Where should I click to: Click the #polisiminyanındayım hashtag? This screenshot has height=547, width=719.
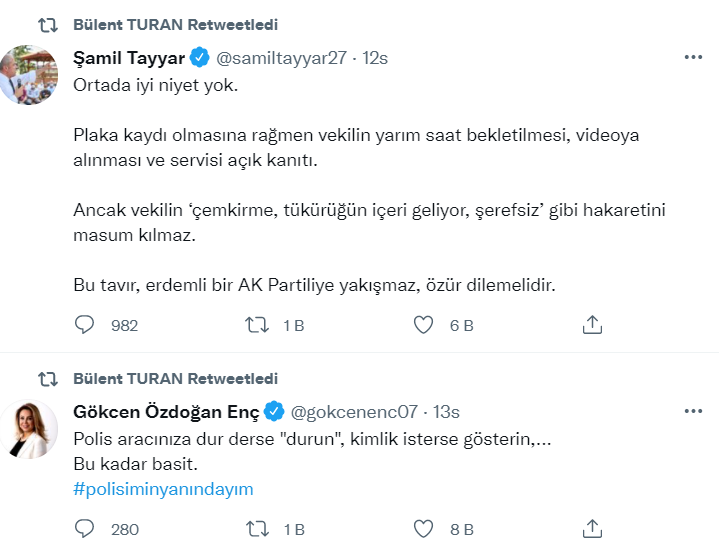(164, 489)
